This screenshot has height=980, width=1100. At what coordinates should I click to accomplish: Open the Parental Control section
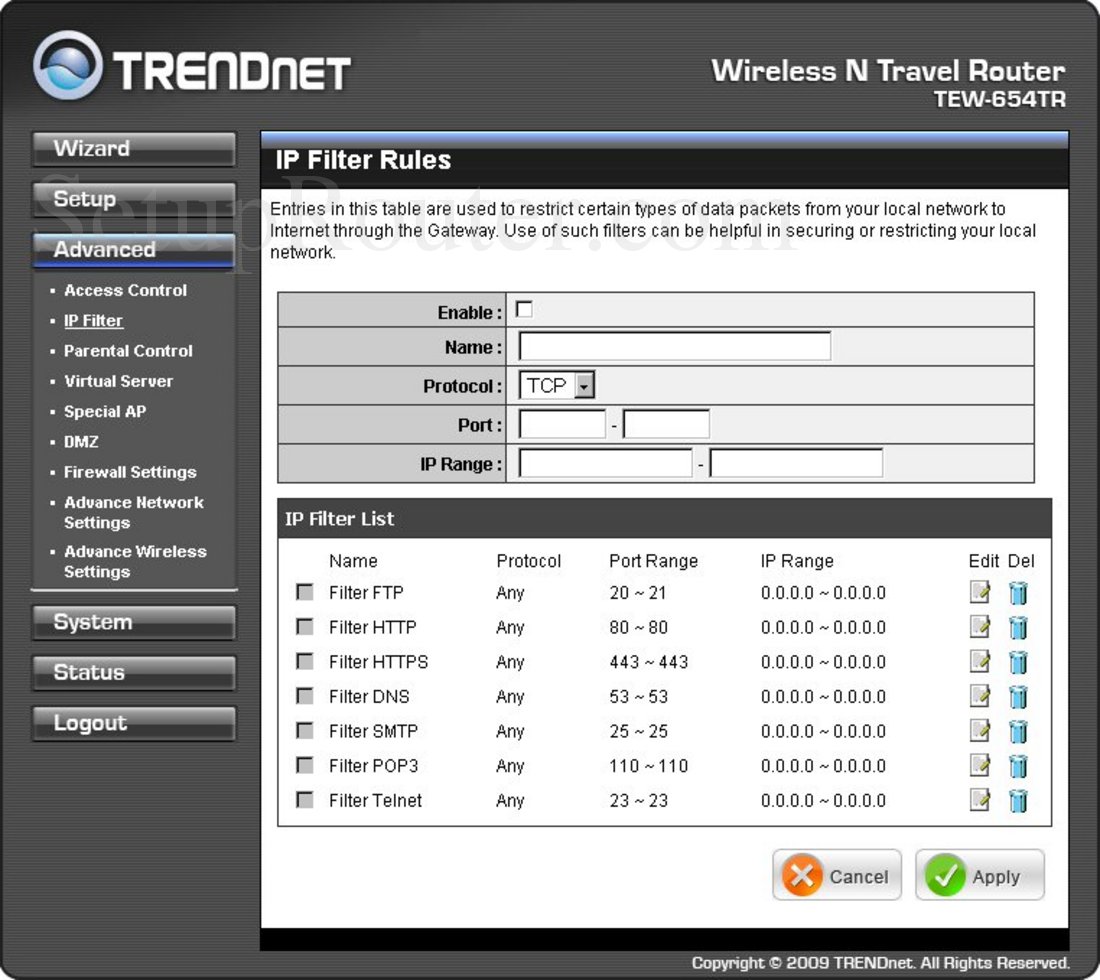click(x=128, y=351)
